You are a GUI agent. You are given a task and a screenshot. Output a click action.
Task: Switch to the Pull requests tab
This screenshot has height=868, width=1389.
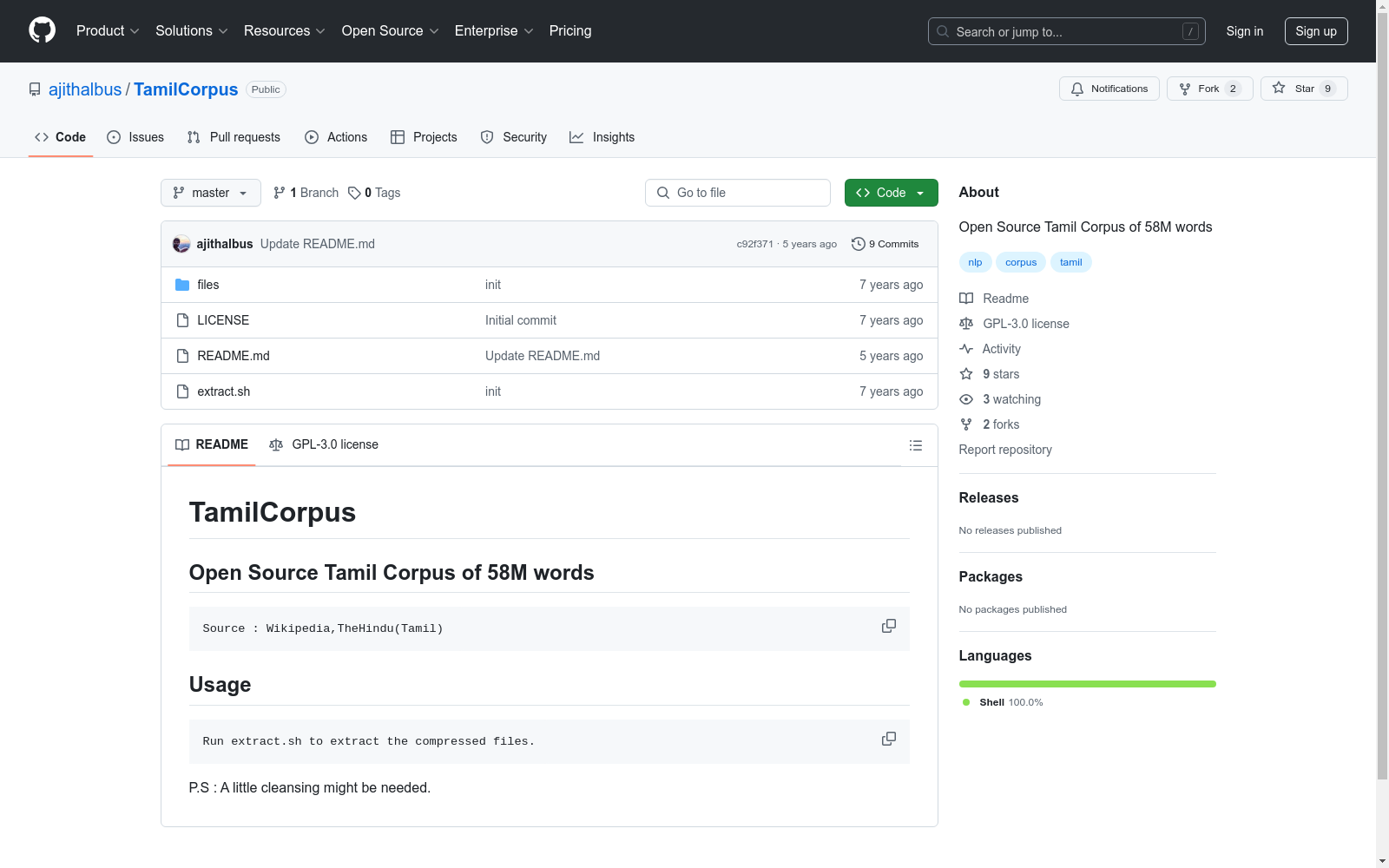click(x=234, y=137)
